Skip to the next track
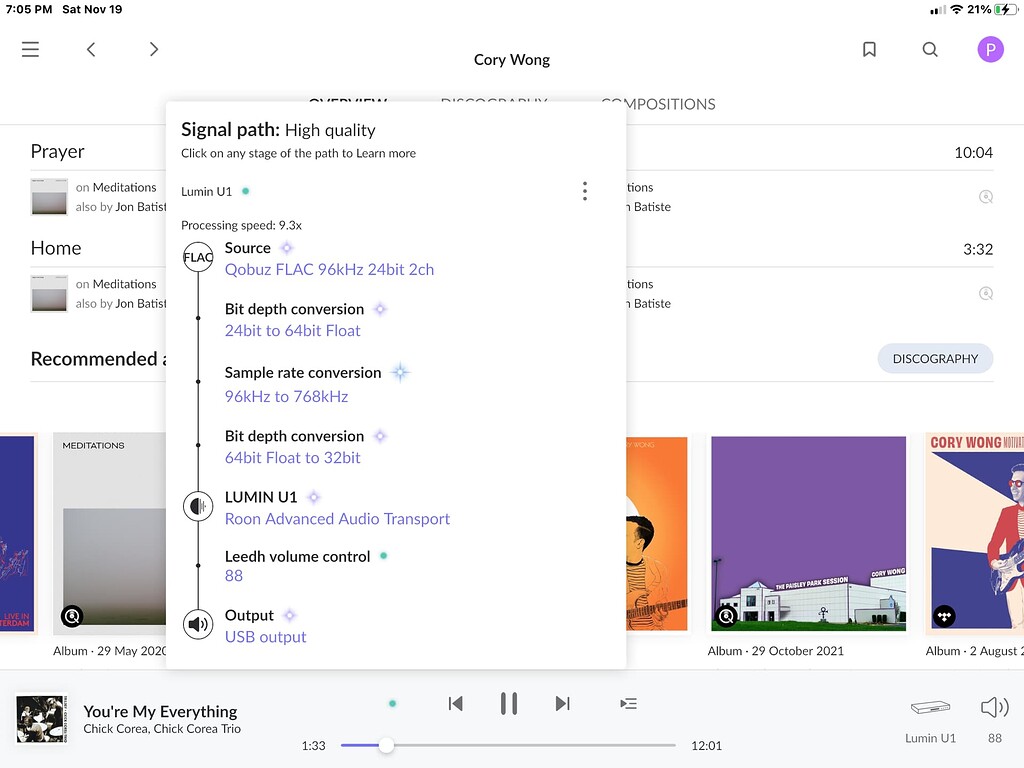Image resolution: width=1024 pixels, height=768 pixels. click(562, 703)
